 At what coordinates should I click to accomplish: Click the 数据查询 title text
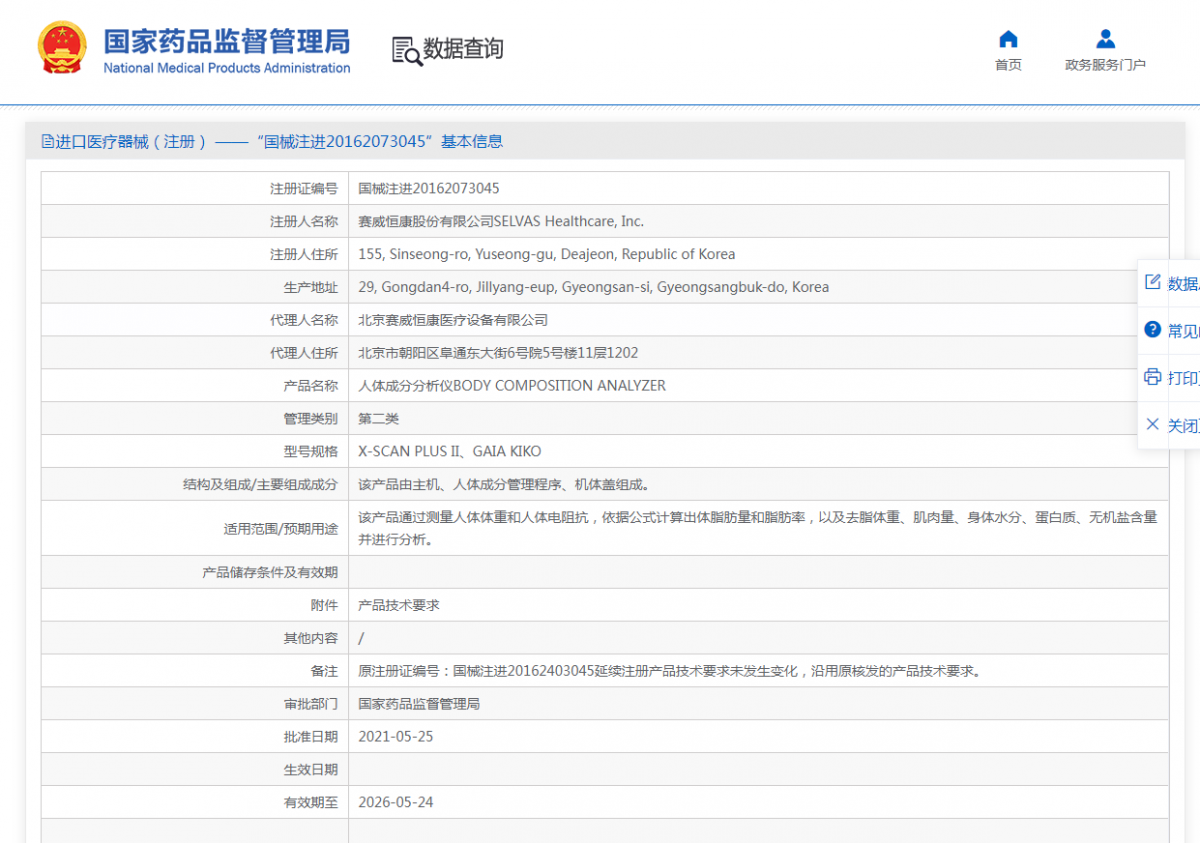click(x=463, y=49)
